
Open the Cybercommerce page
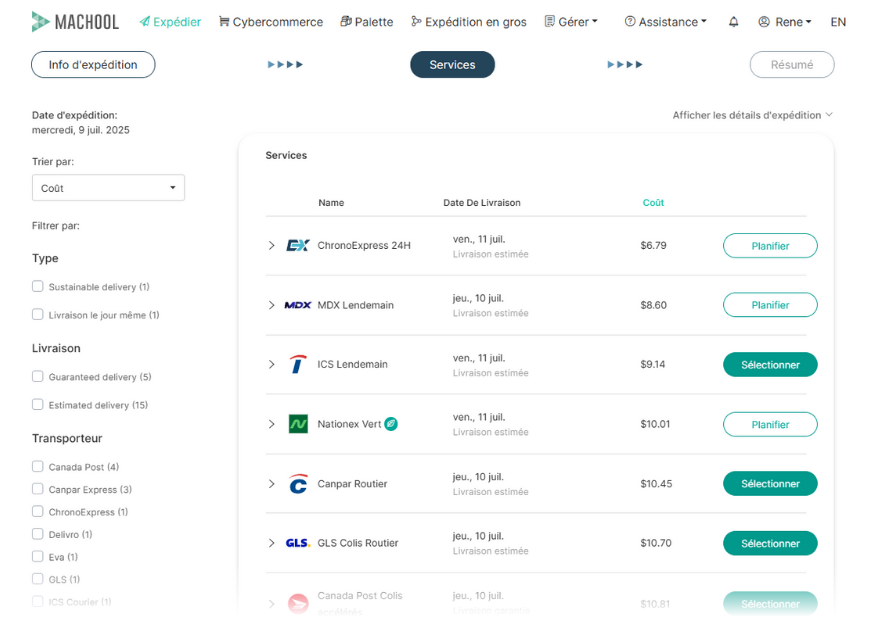271,22
